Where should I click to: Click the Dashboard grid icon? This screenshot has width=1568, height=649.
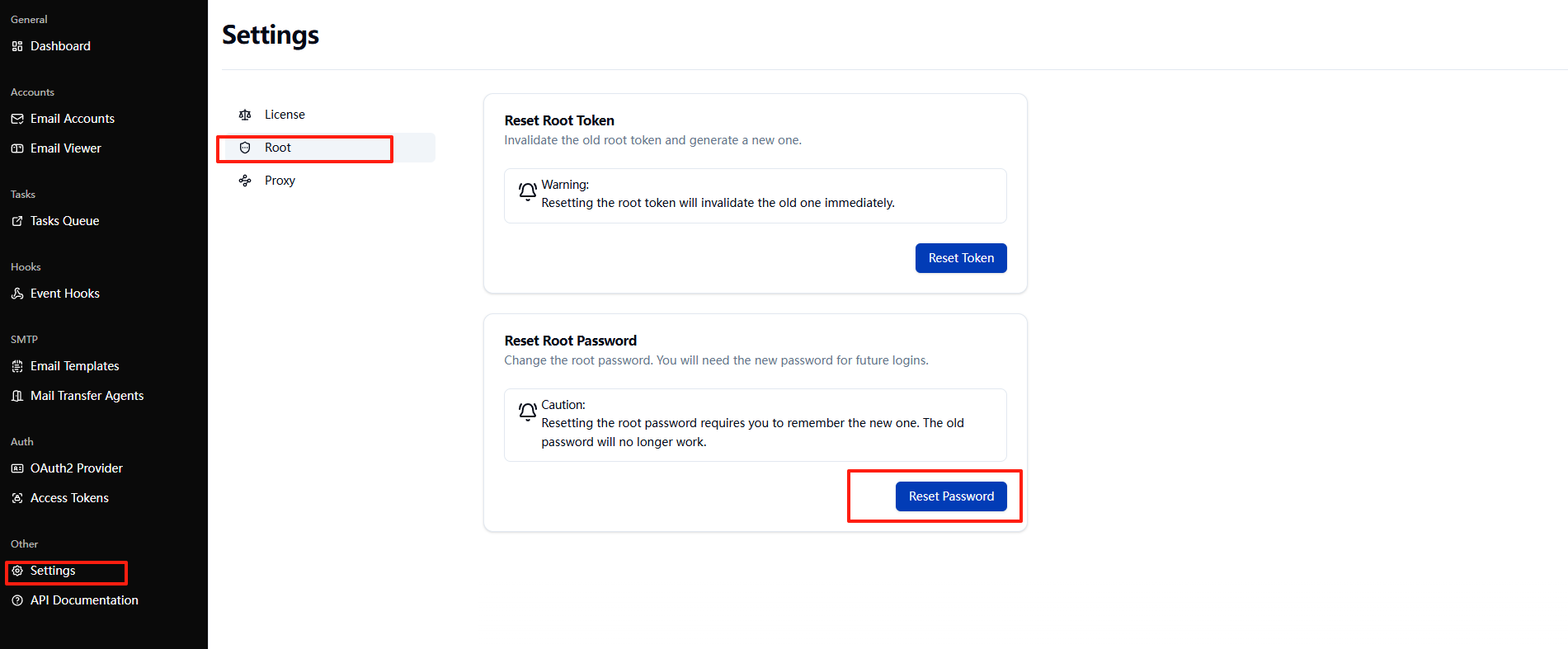(17, 46)
